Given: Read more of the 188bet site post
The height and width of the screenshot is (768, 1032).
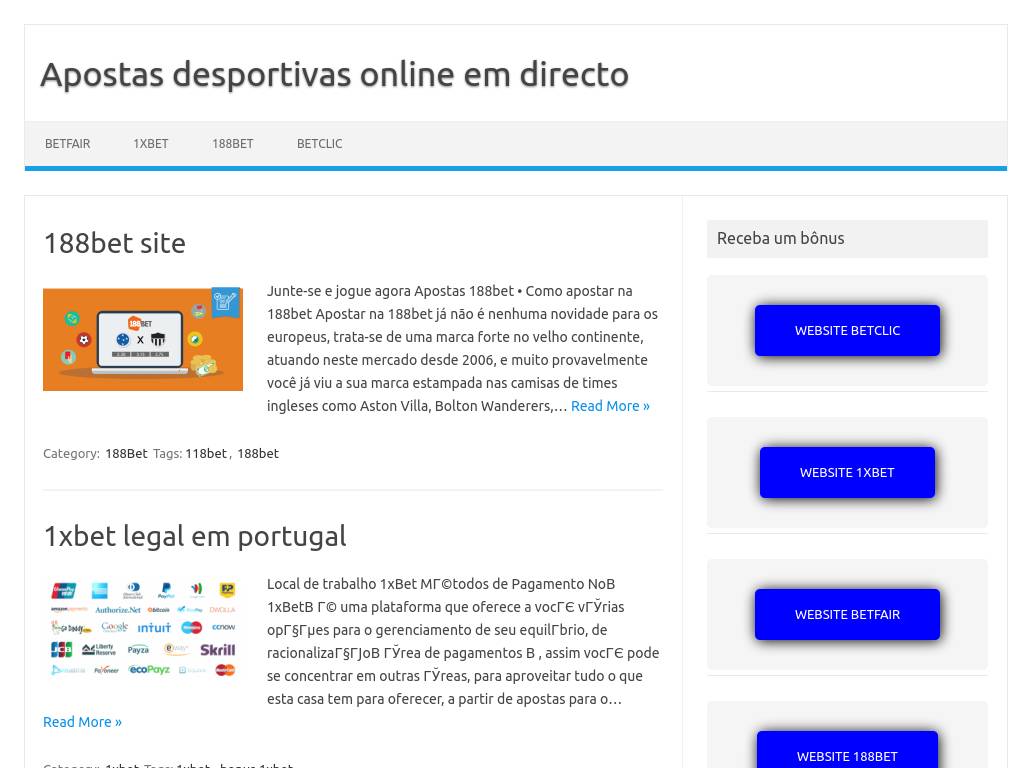Looking at the screenshot, I should point(610,406).
